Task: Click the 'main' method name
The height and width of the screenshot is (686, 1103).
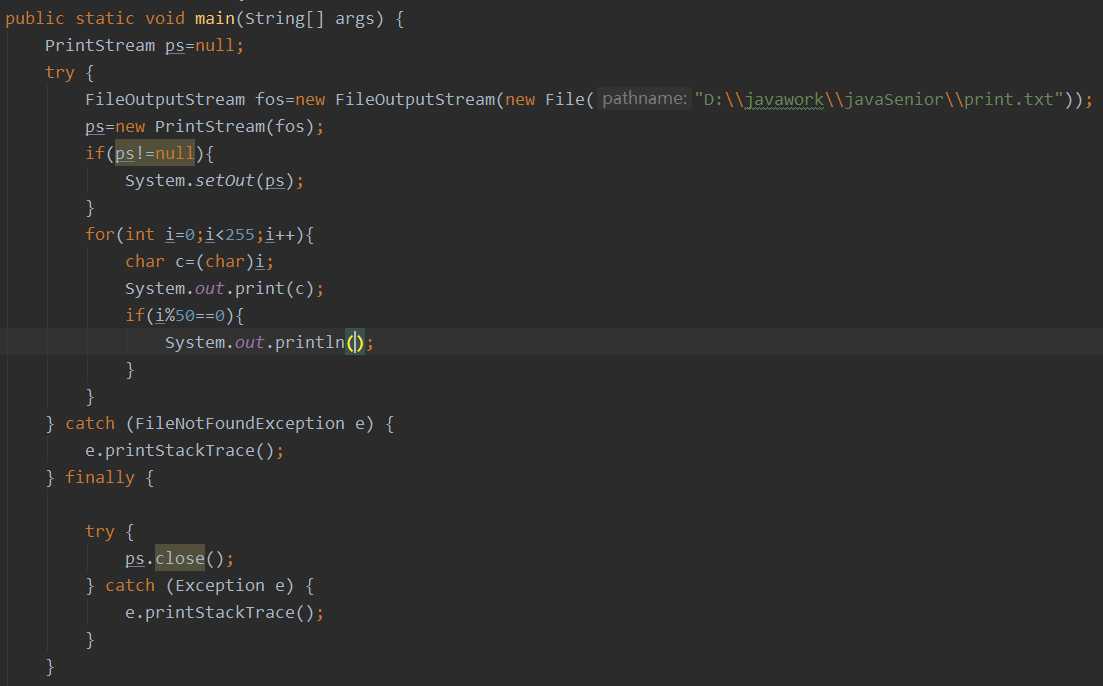Action: (x=215, y=18)
